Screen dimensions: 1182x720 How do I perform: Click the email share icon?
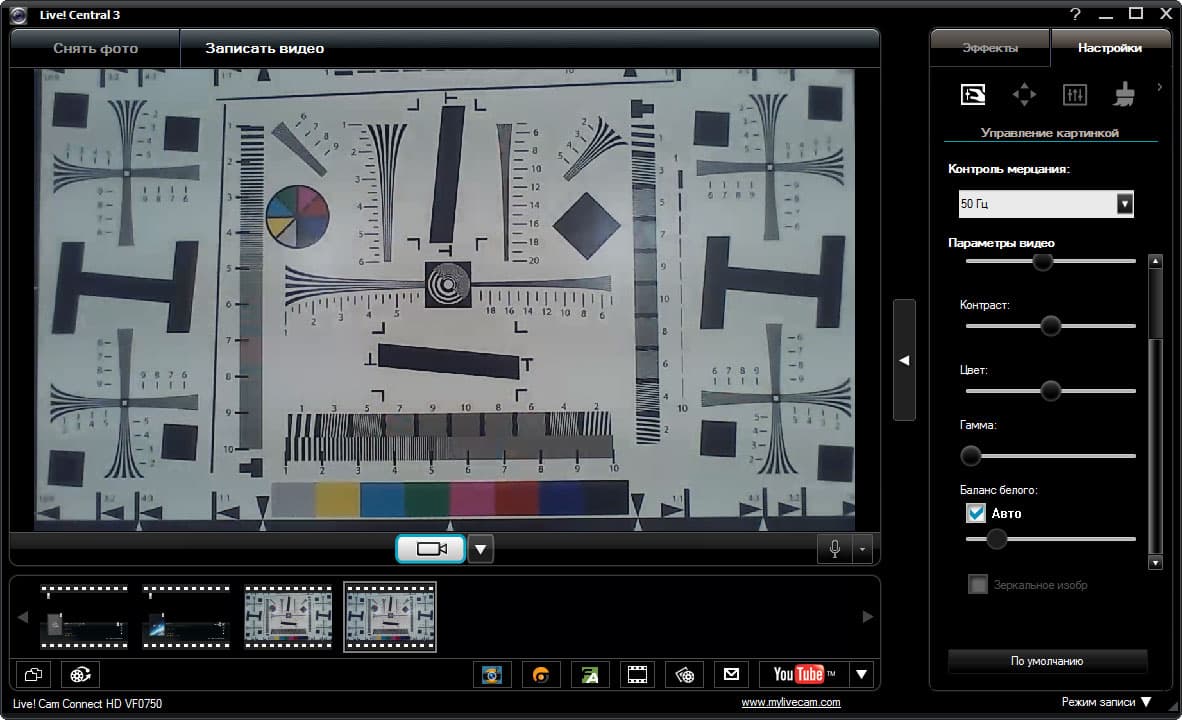731,674
